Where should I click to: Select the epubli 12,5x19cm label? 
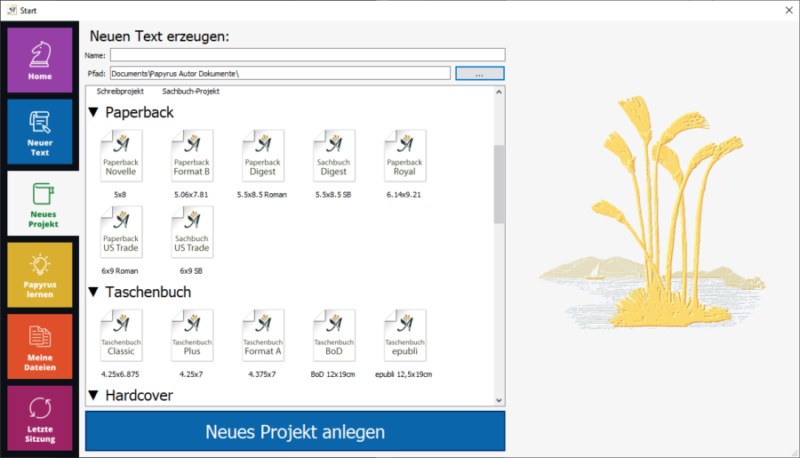404,374
